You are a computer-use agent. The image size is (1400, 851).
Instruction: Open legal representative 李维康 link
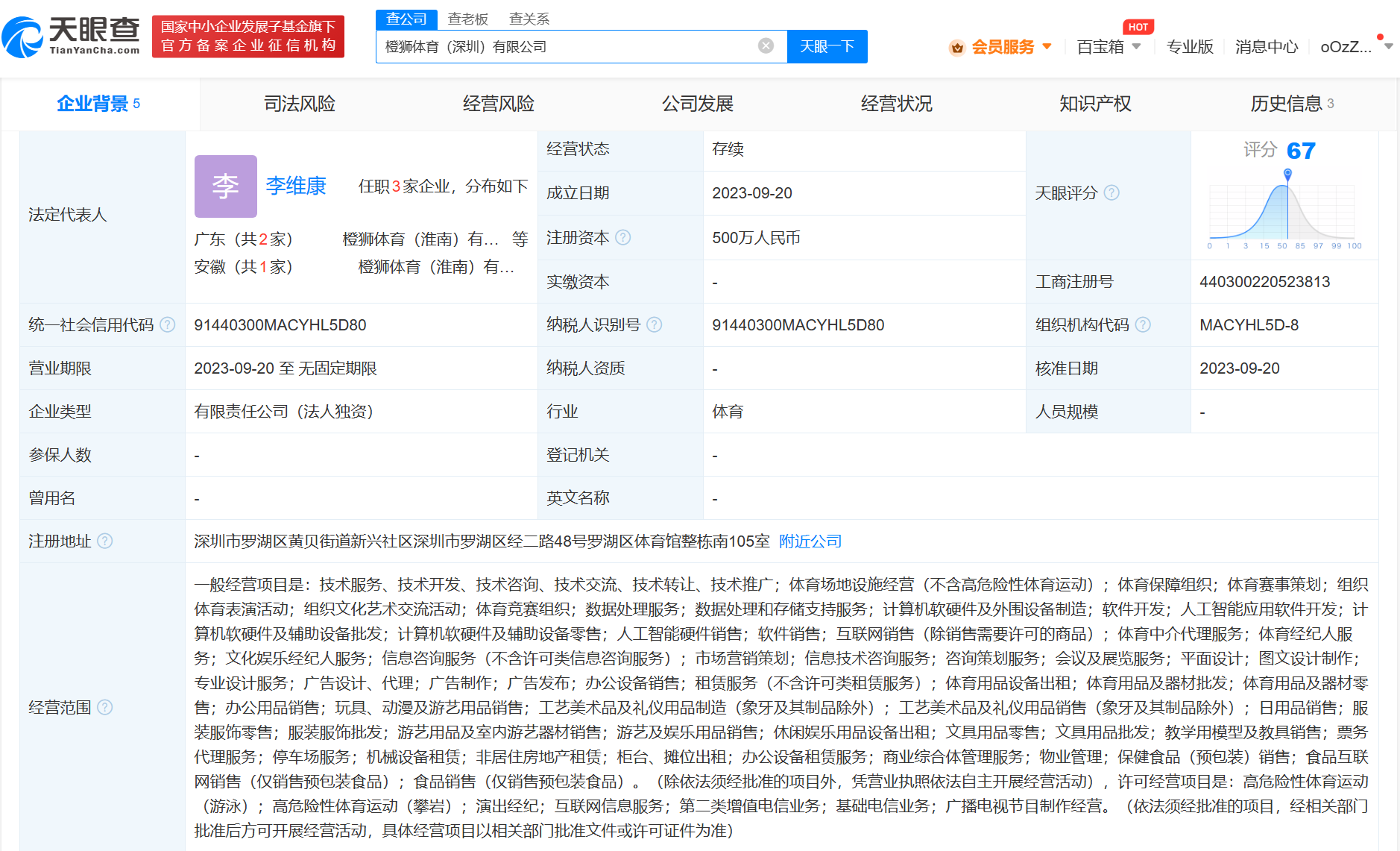point(296,186)
